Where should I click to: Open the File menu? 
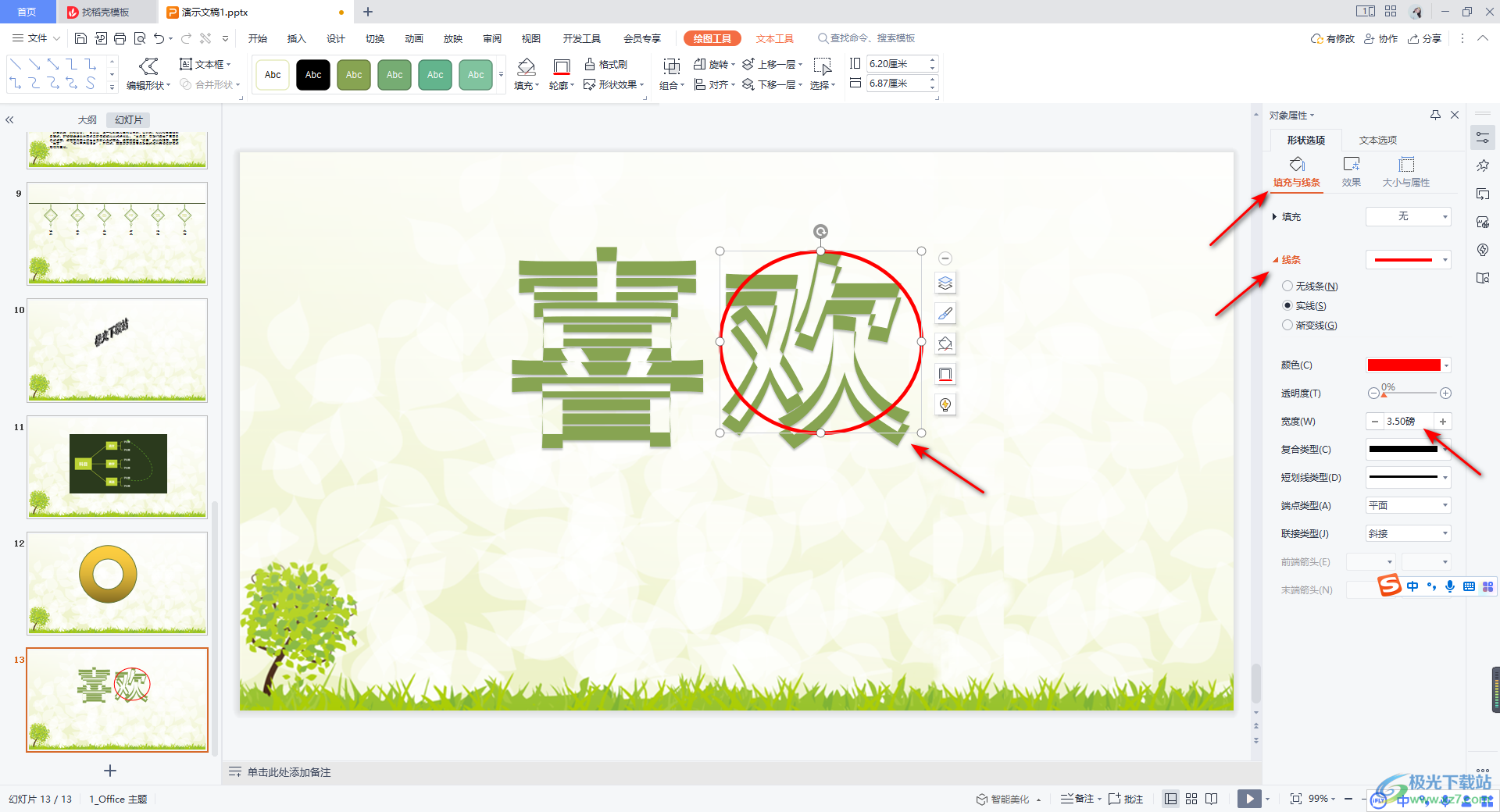pos(37,38)
